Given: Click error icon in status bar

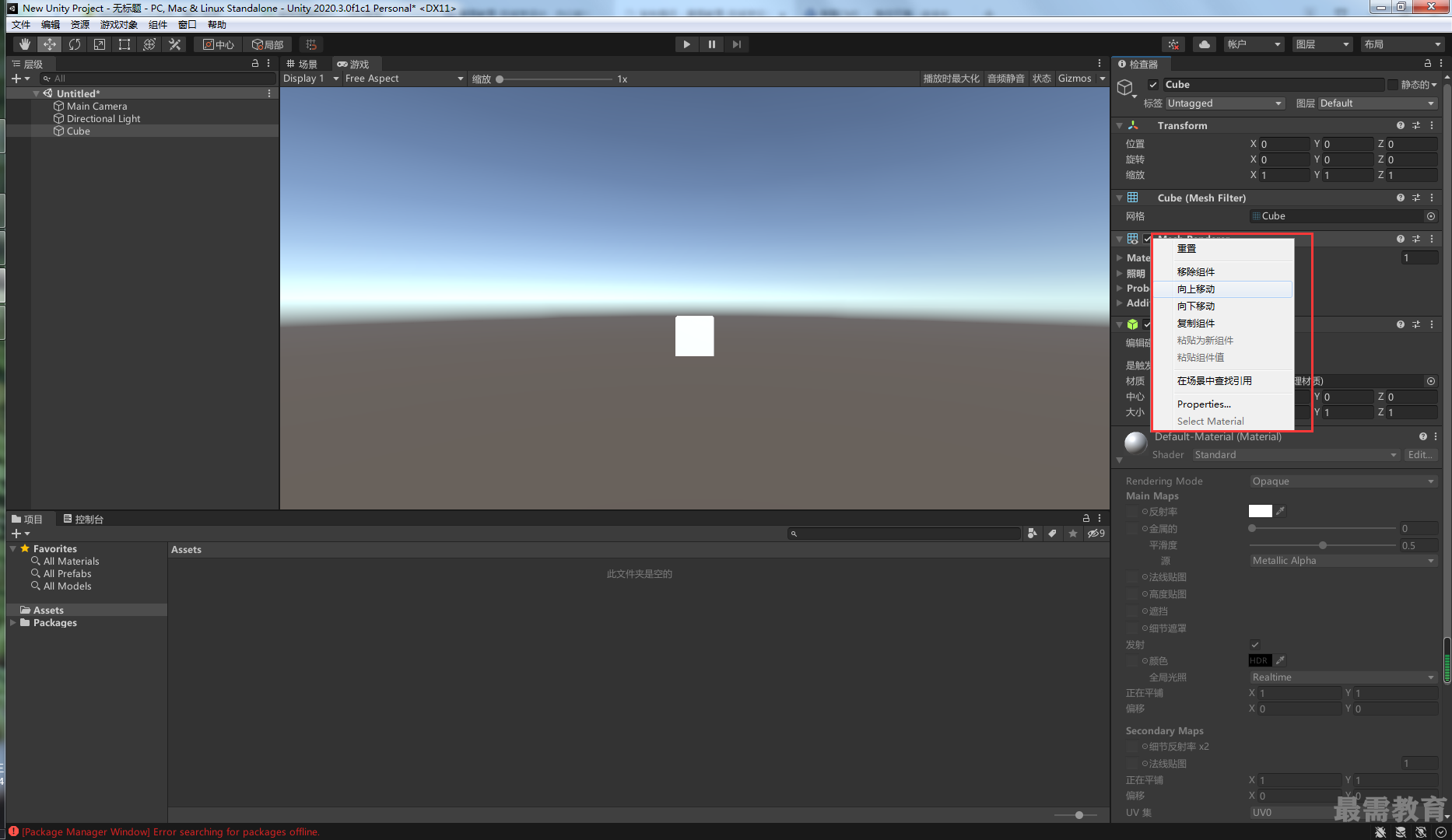Looking at the screenshot, I should tap(13, 831).
